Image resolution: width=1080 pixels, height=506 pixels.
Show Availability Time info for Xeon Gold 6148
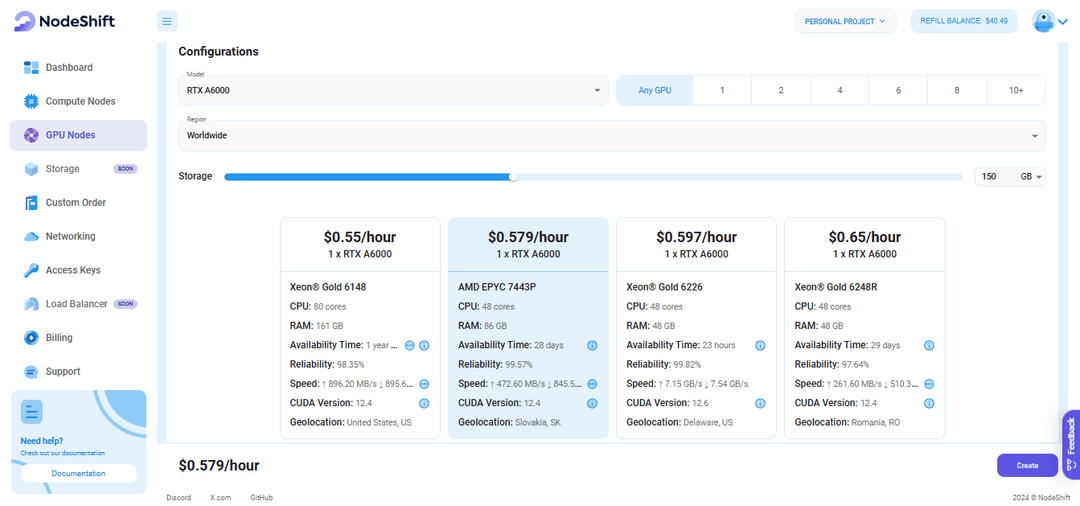pyautogui.click(x=424, y=345)
